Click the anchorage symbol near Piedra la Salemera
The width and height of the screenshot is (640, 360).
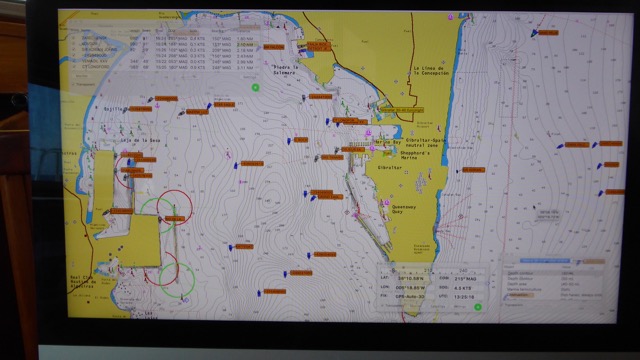[265, 63]
